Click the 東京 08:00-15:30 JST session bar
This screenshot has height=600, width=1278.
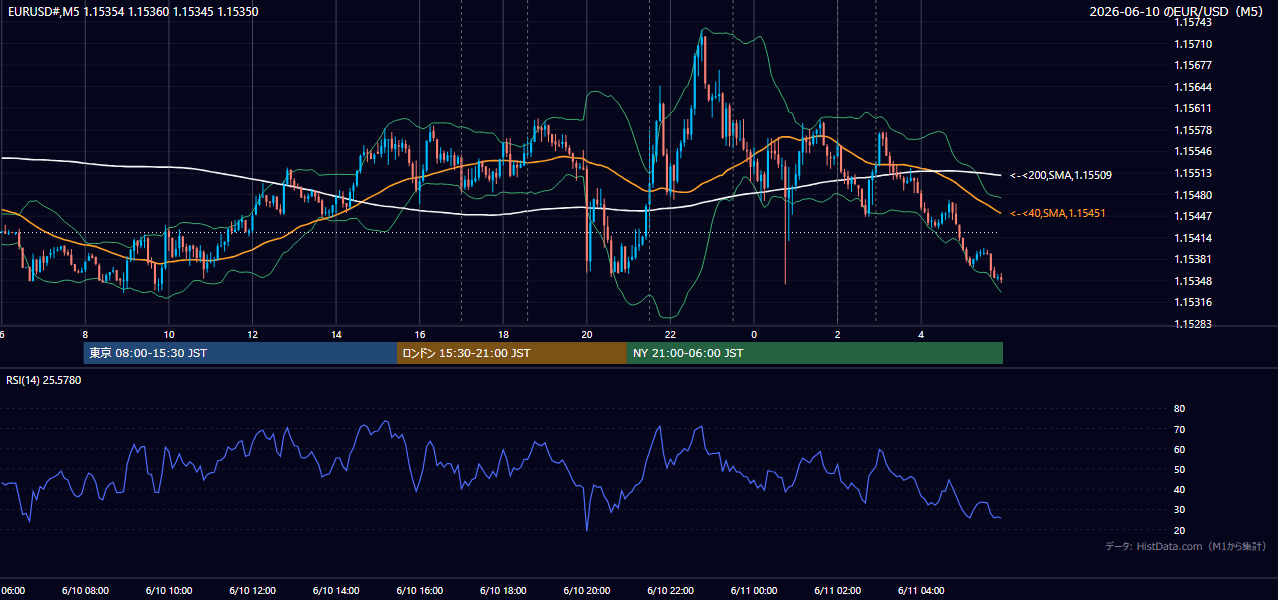pyautogui.click(x=240, y=353)
